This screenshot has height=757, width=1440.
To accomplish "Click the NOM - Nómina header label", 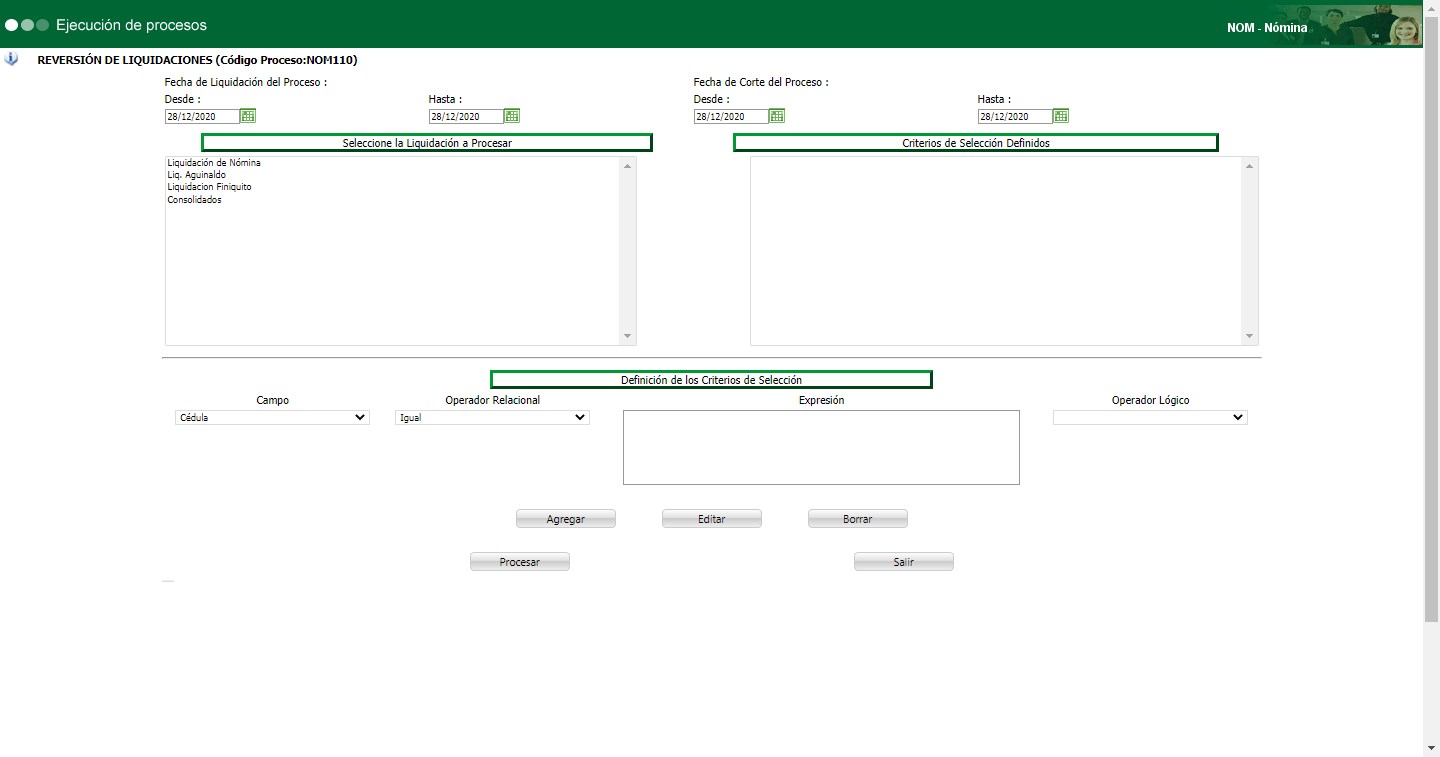I will point(1267,28).
